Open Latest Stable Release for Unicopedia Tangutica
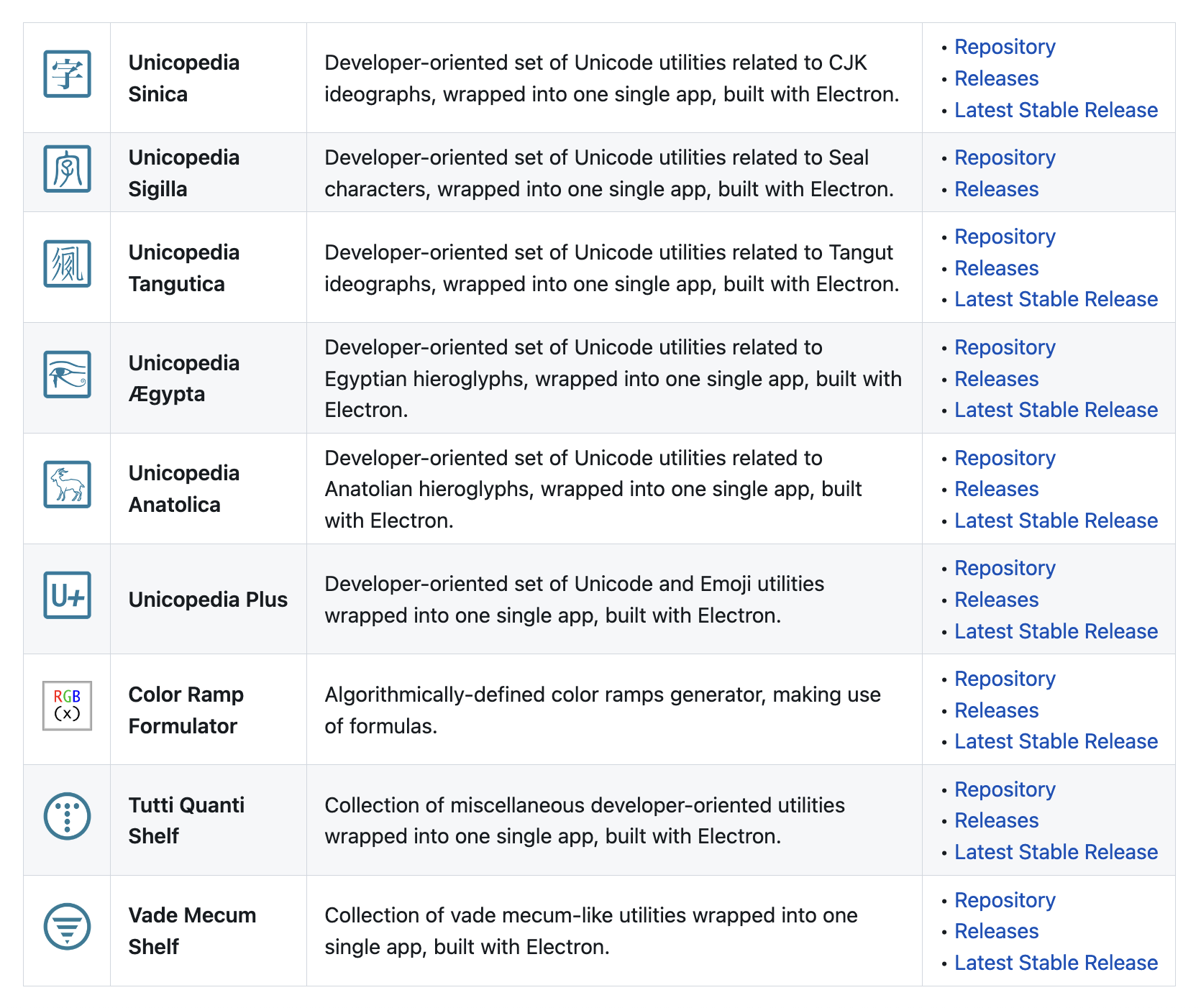Viewport: 1201px width, 1008px height. 1056,299
